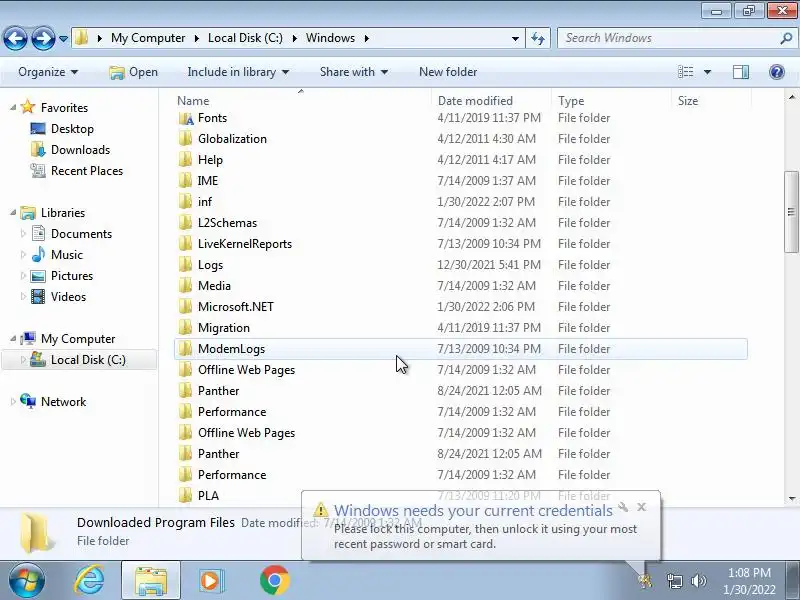The height and width of the screenshot is (600, 800).
Task: Click the Open toolbar button
Action: 134,72
